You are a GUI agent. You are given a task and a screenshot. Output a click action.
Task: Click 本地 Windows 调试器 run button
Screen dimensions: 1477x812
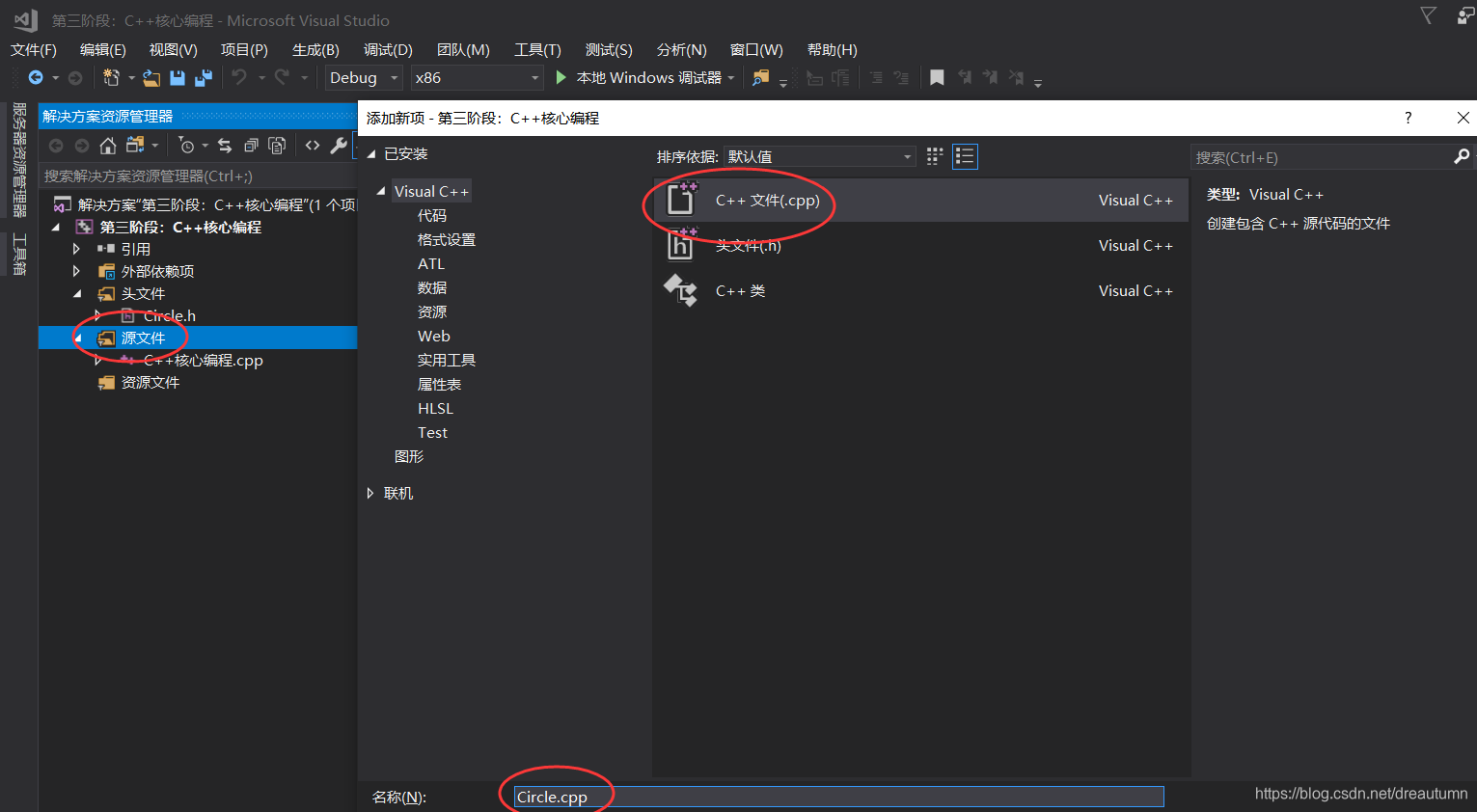tap(638, 78)
